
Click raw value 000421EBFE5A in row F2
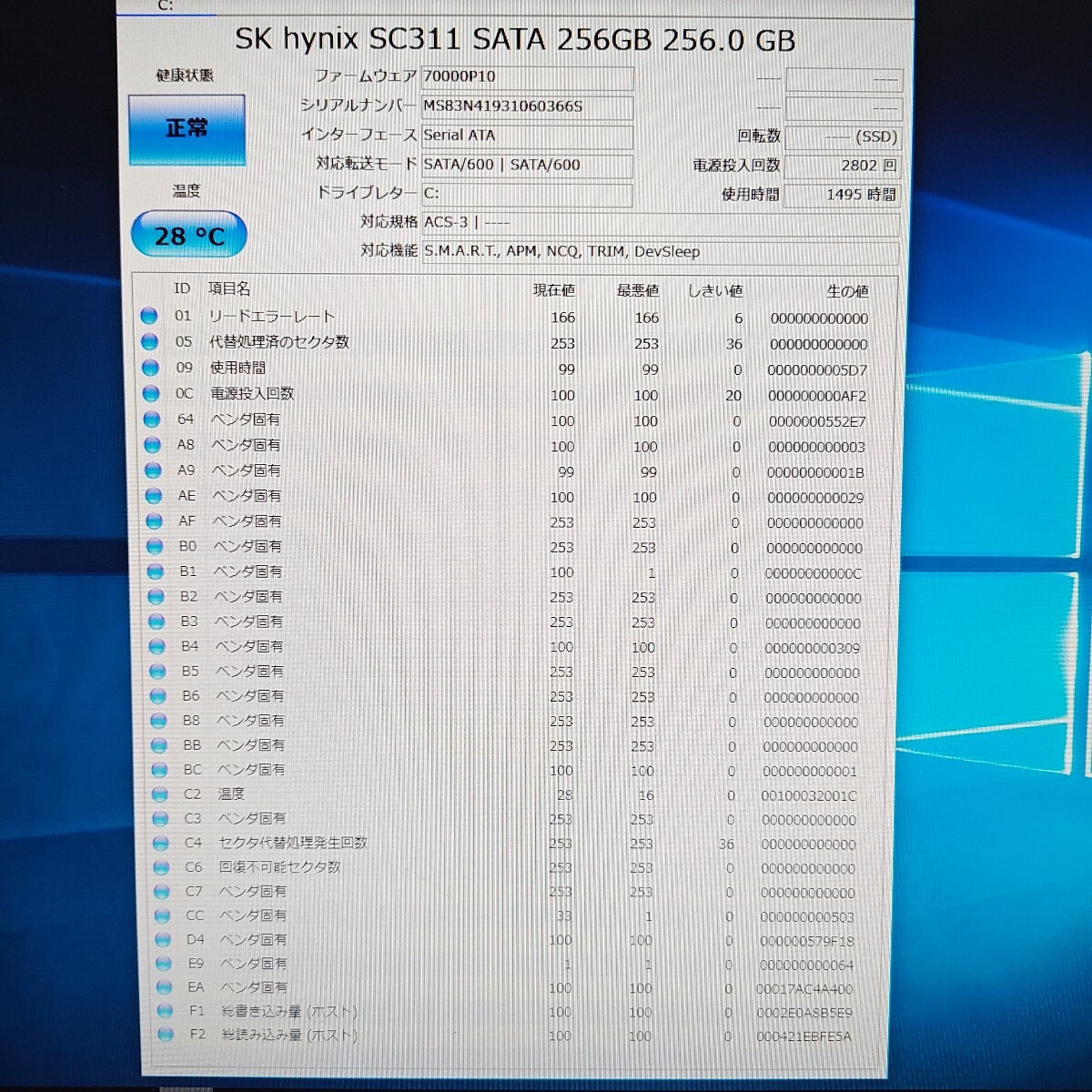point(804,1036)
